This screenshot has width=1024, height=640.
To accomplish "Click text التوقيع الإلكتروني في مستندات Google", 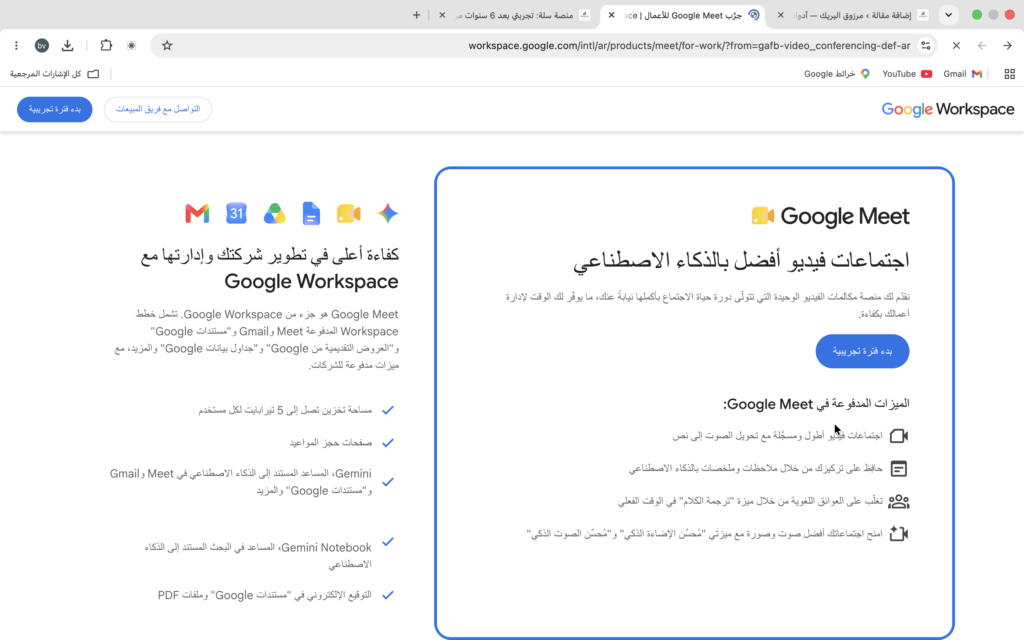I will point(264,595).
